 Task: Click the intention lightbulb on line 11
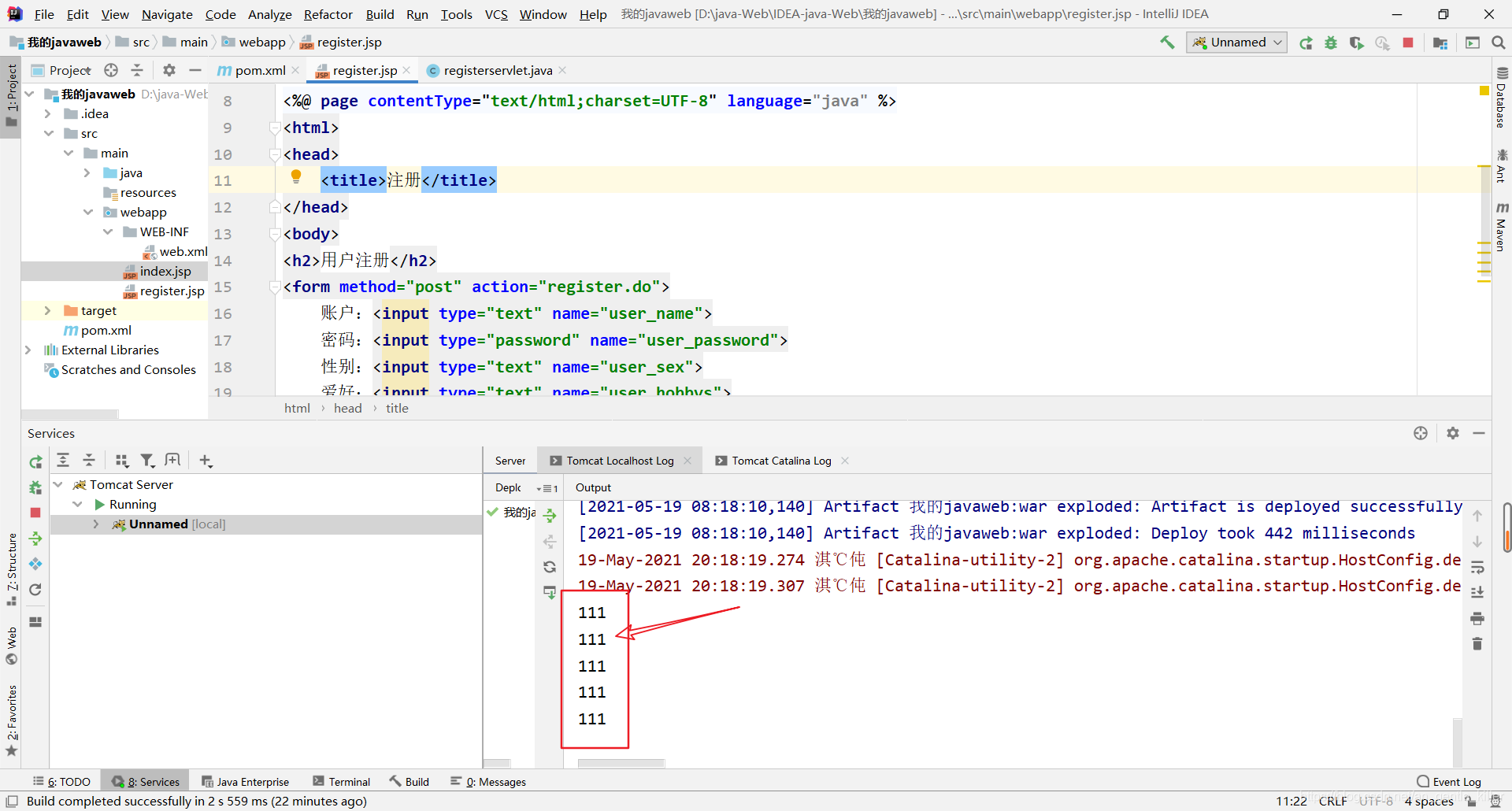[x=296, y=177]
